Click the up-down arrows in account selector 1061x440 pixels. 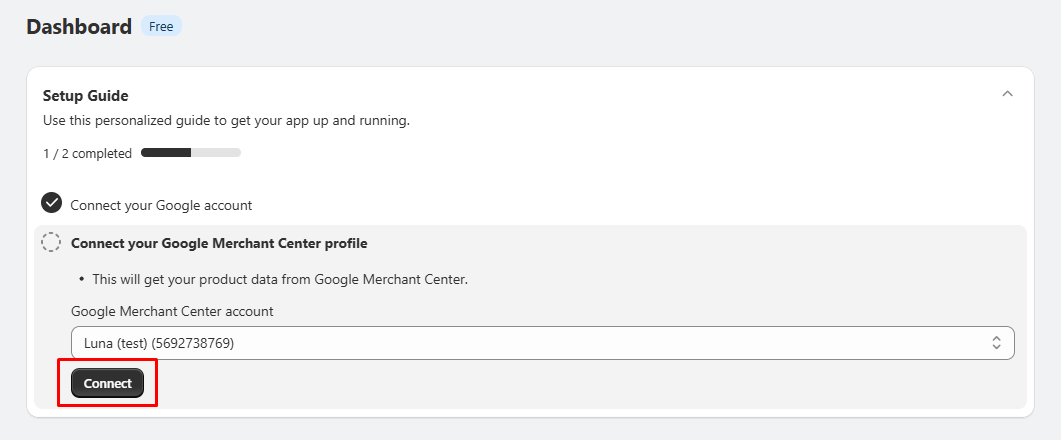click(996, 343)
